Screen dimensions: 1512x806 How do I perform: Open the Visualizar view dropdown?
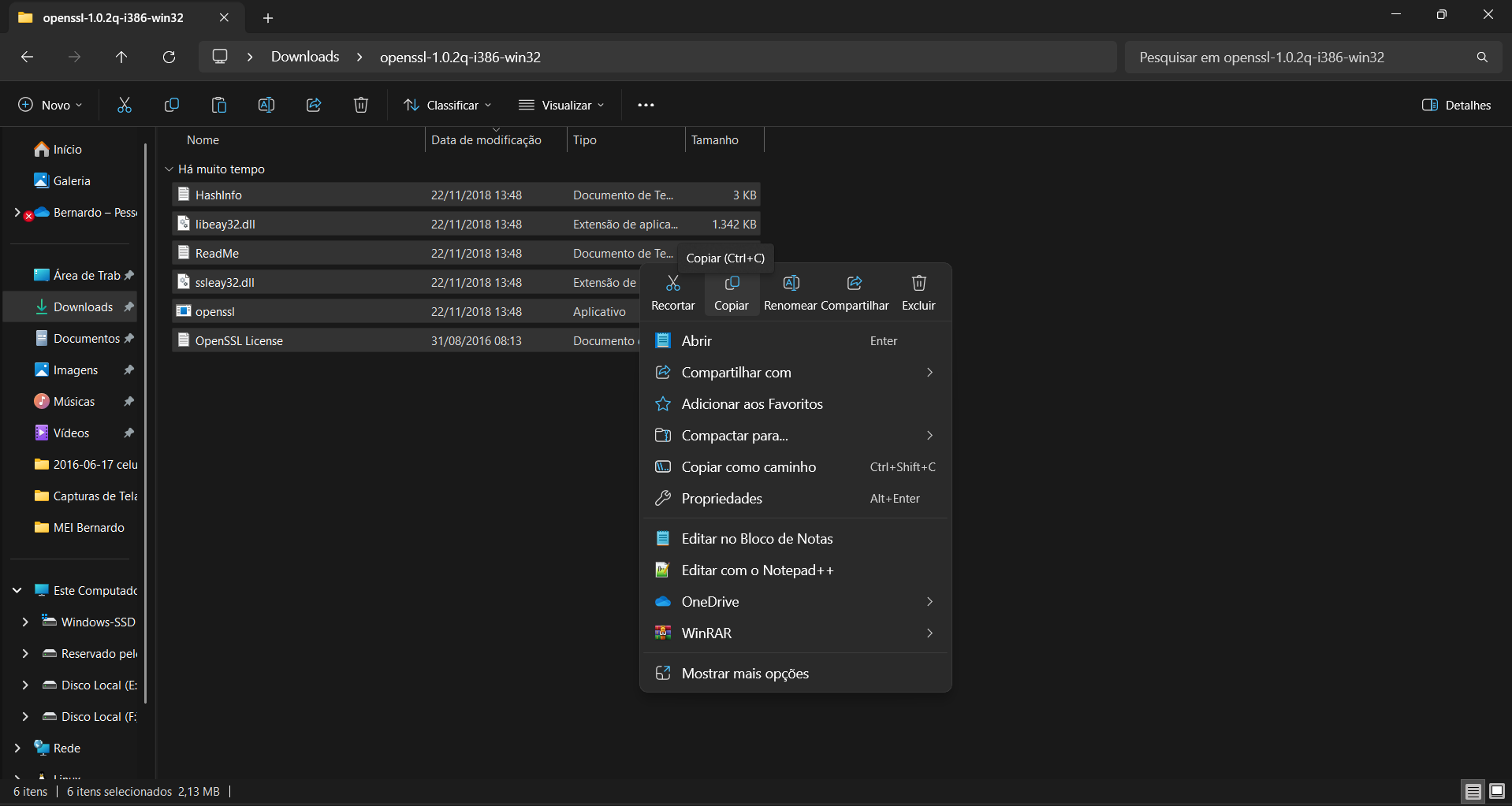click(561, 105)
